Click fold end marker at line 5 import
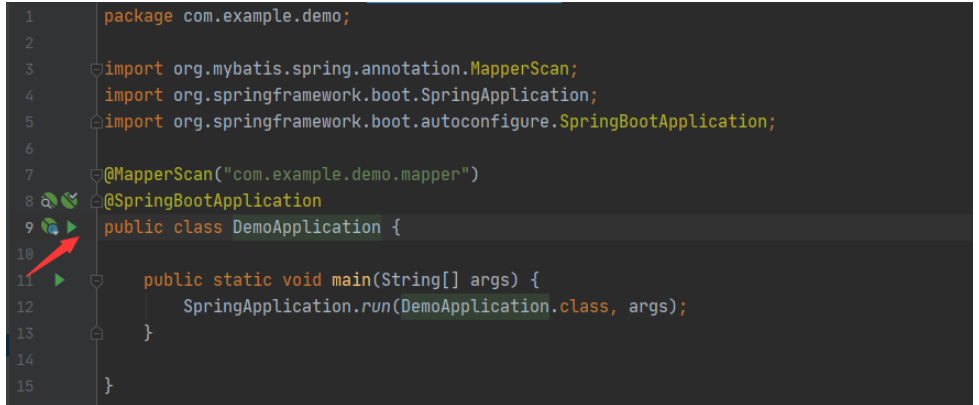Screen dimensions: 979x405 (x=97, y=122)
